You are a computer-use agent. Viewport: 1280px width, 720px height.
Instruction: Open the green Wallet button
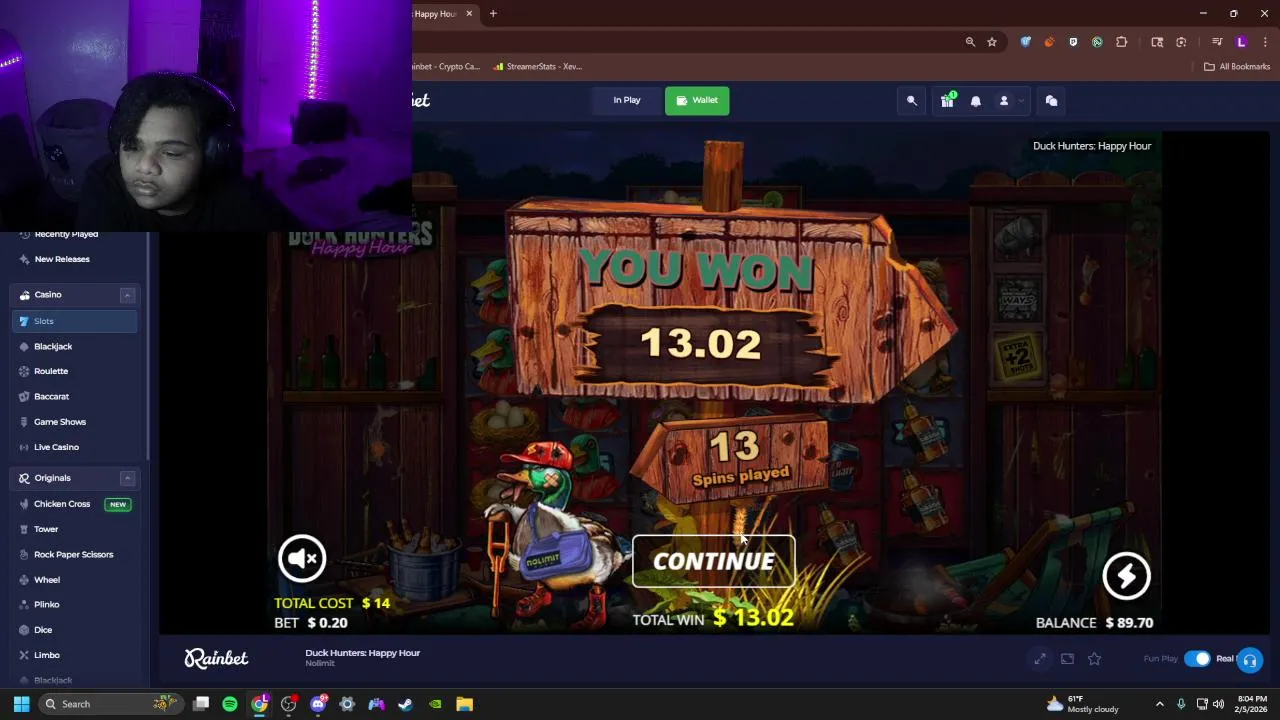click(x=697, y=100)
